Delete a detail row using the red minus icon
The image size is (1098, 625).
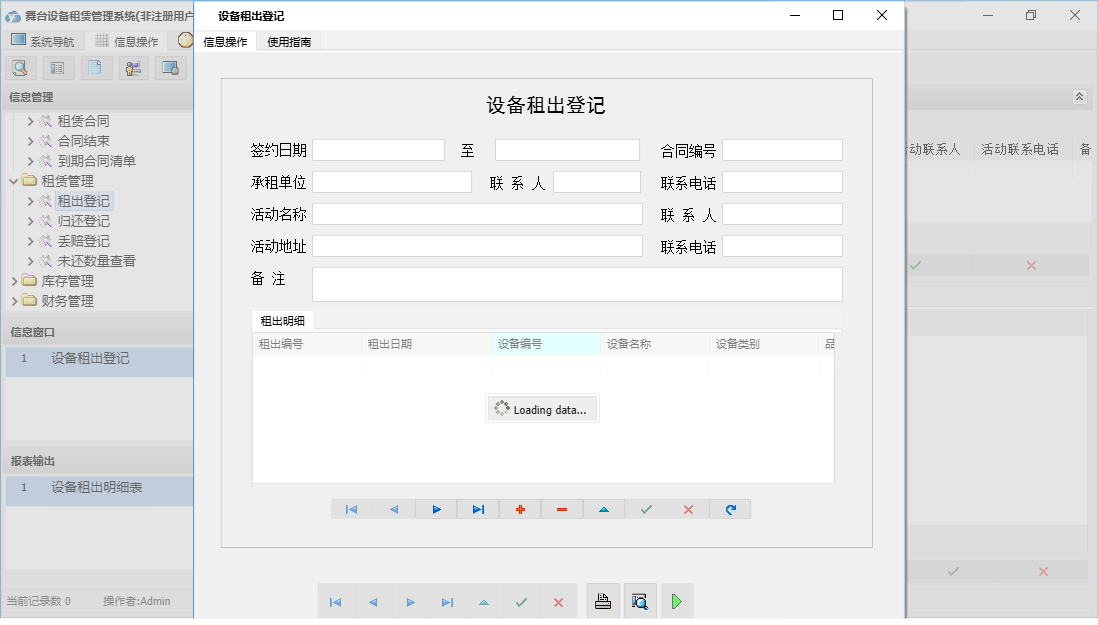click(561, 509)
